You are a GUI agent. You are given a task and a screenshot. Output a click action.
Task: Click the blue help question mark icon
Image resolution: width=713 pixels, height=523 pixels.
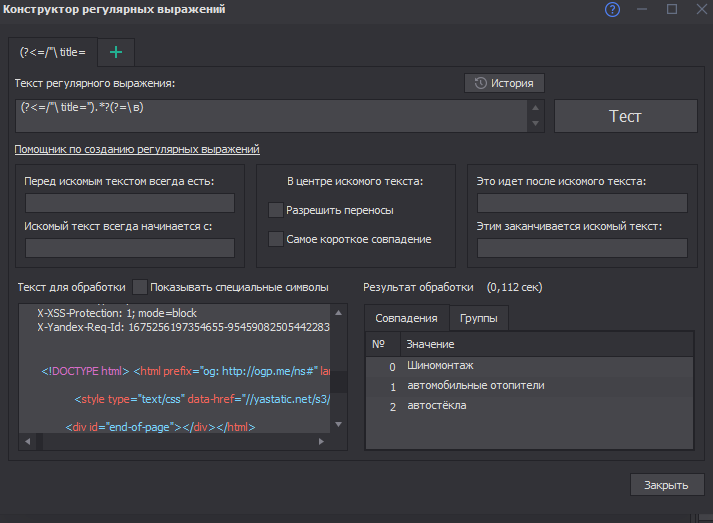[613, 10]
